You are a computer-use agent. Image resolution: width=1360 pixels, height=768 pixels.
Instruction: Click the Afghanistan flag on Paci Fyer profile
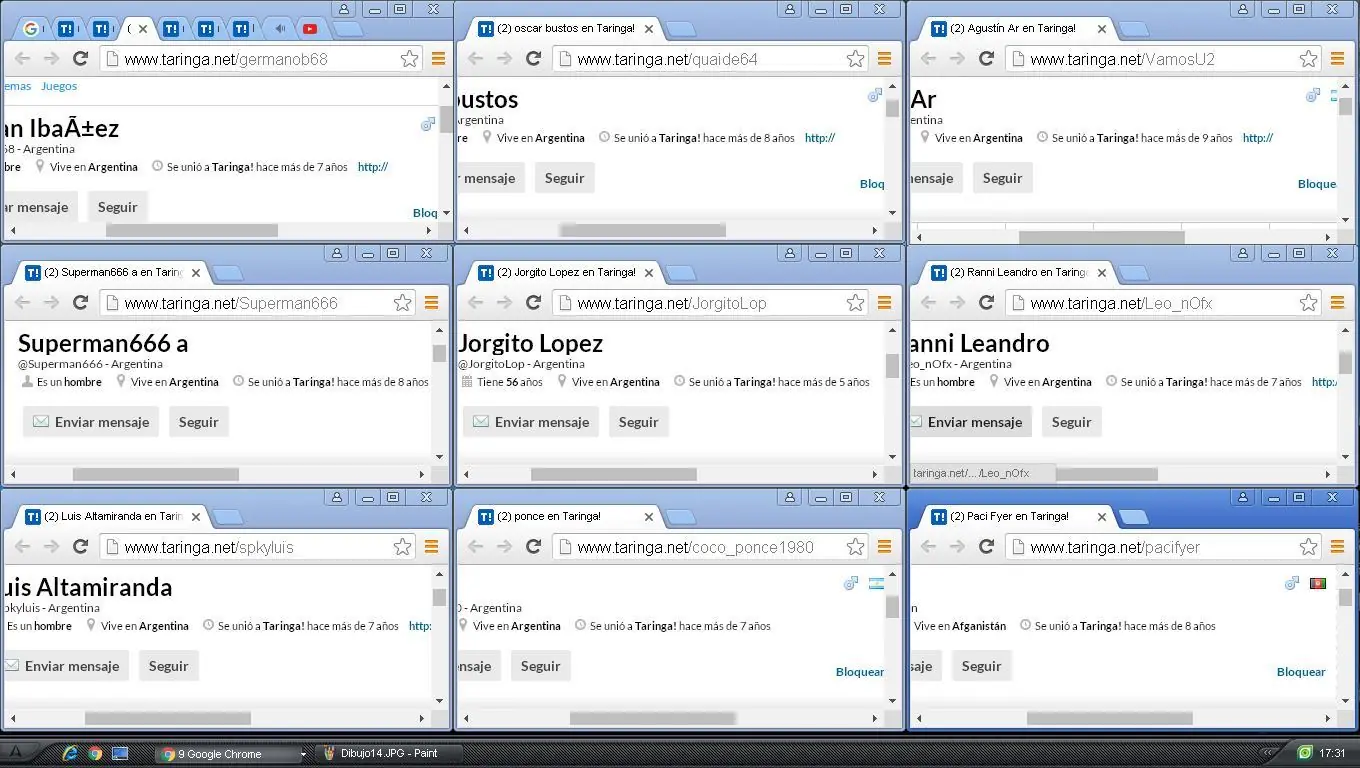point(1318,582)
